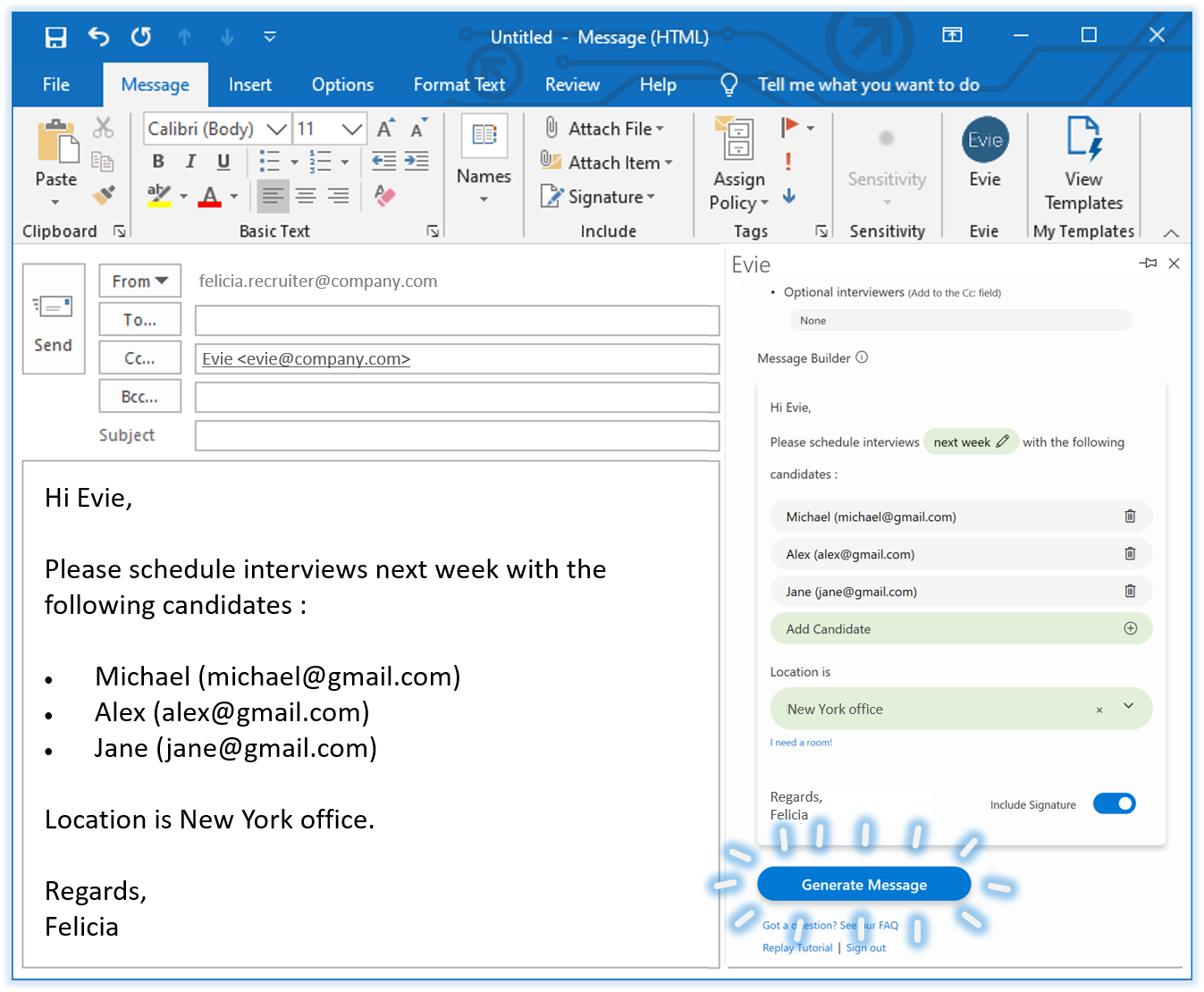Align text right
The width and height of the screenshot is (1204, 992).
point(338,196)
